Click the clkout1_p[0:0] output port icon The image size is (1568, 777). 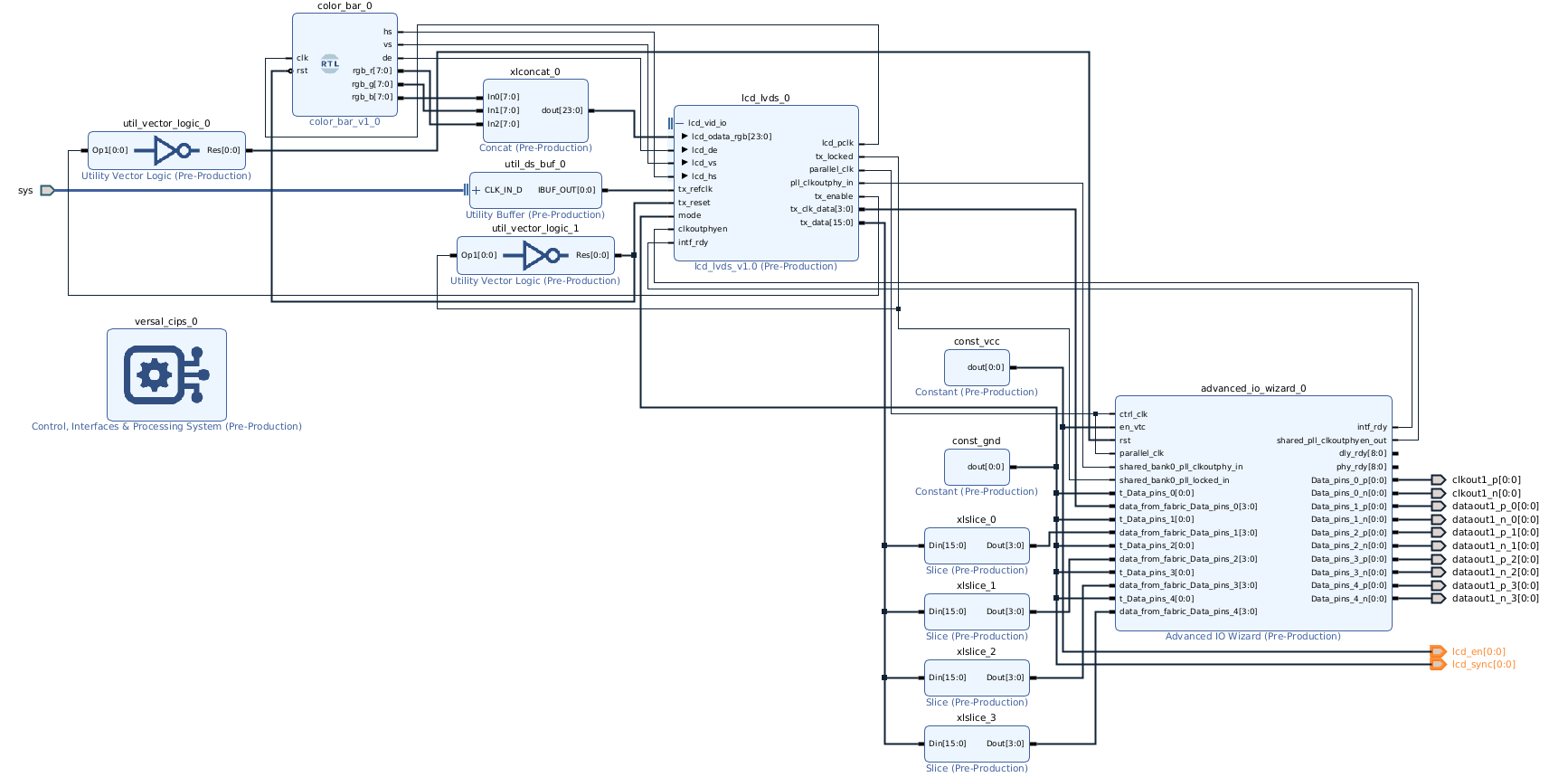pyautogui.click(x=1438, y=480)
